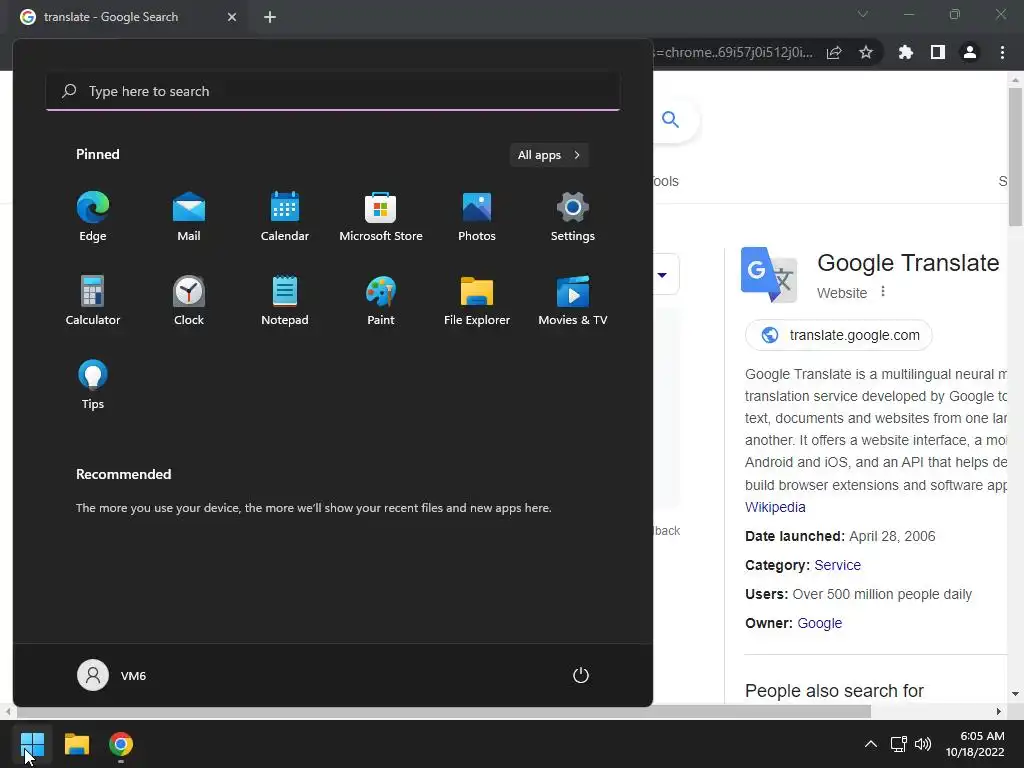Open the Calculator app
1024x768 pixels.
[93, 301]
